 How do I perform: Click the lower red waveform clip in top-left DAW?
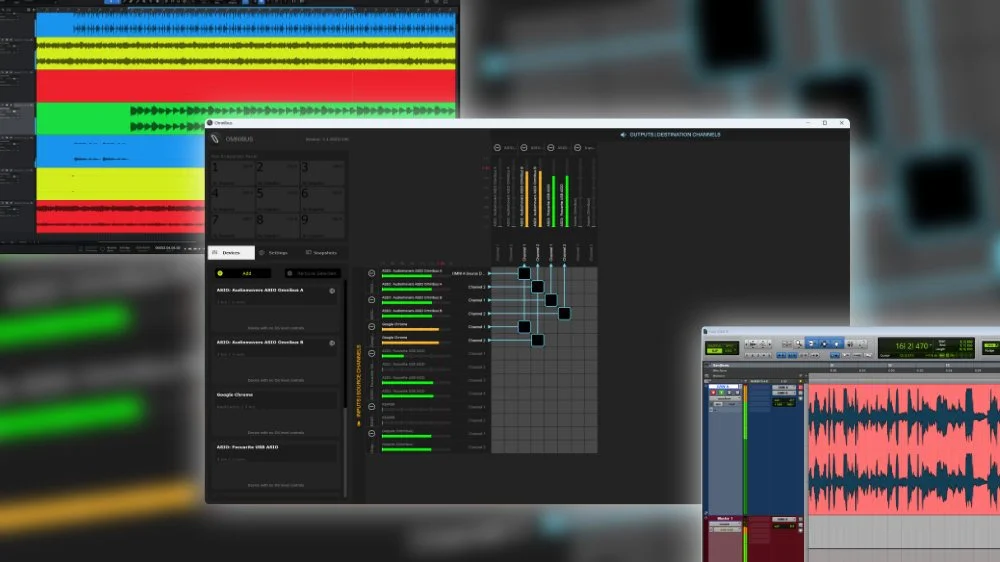tap(121, 217)
